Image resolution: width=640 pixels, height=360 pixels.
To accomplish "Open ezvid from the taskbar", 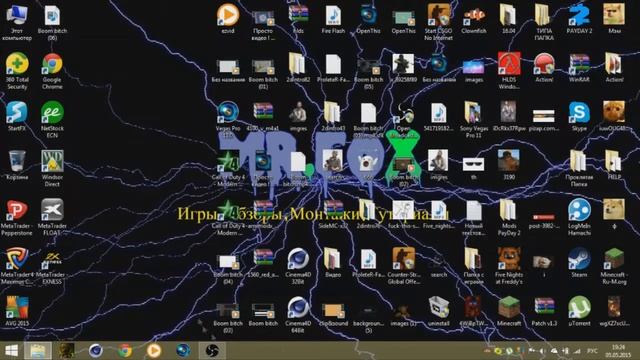I will click(154, 351).
